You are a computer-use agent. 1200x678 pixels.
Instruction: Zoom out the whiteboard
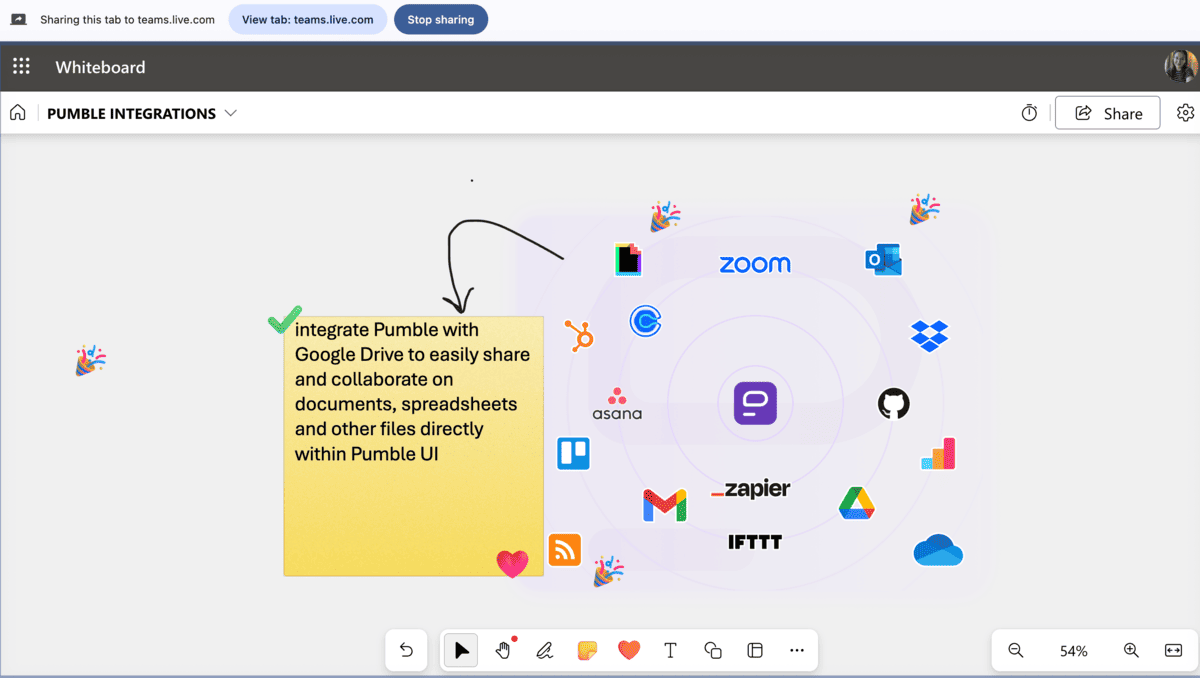coord(1016,650)
